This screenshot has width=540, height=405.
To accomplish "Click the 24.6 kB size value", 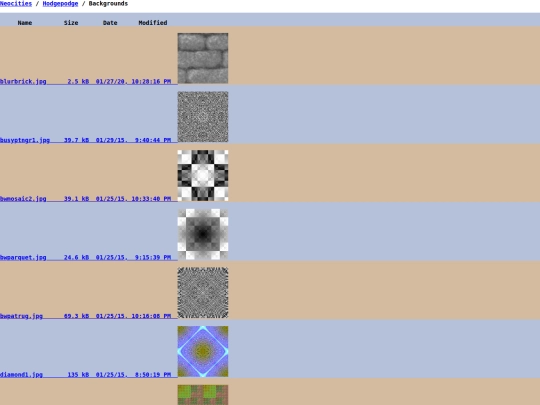I will pyautogui.click(x=76, y=257).
